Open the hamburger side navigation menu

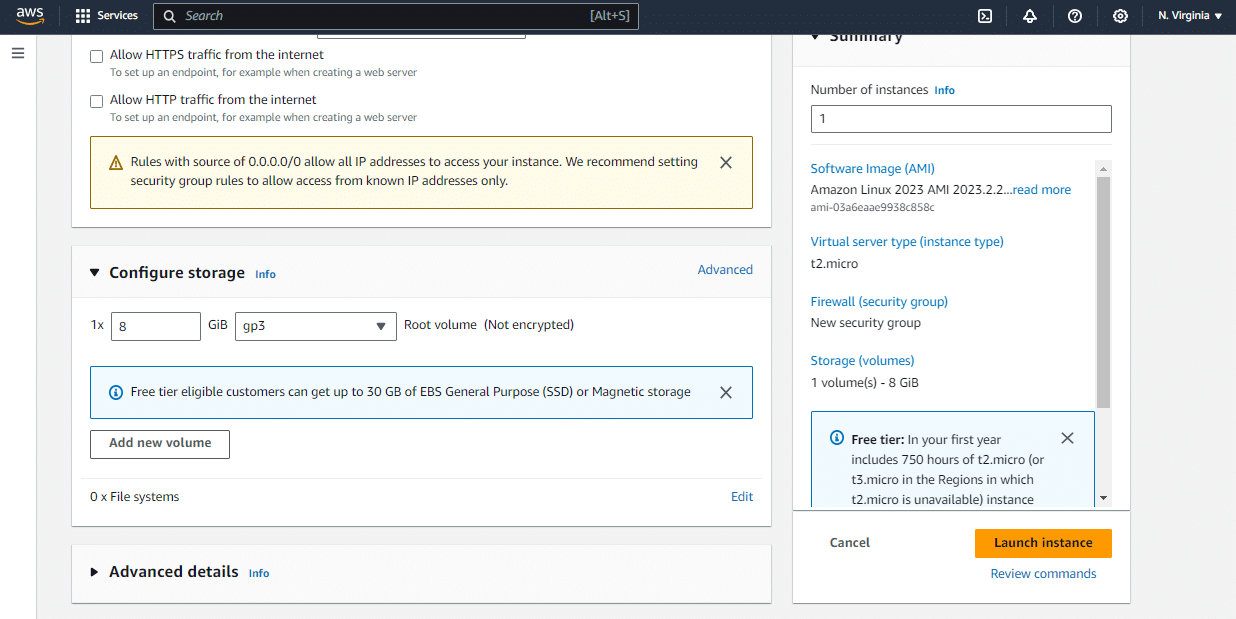18,53
